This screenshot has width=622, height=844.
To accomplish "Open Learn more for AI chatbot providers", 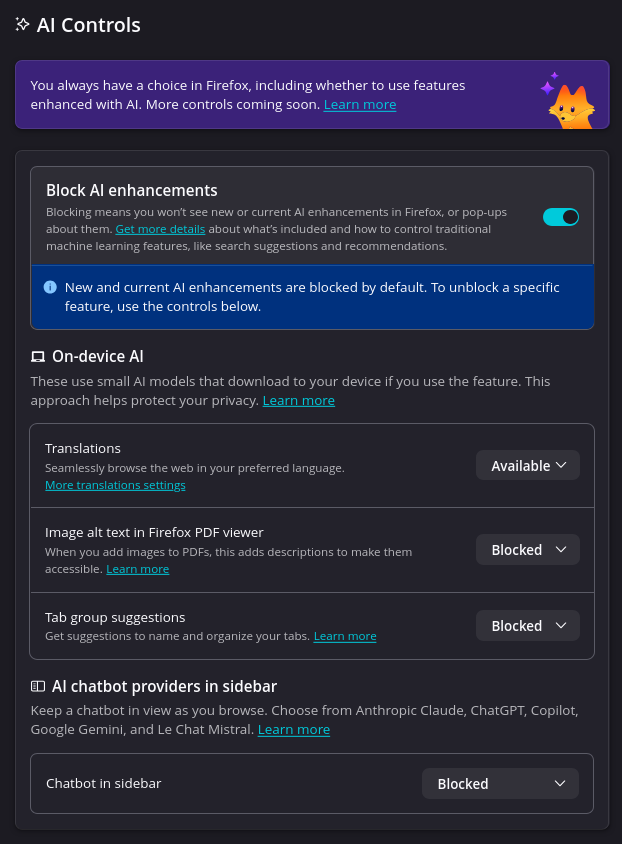I will pos(294,730).
